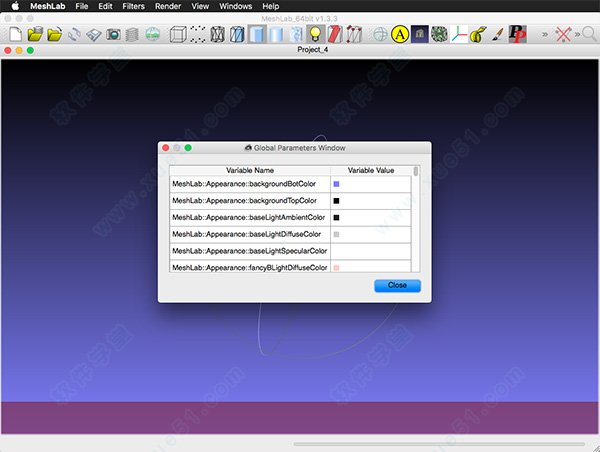Click the fancyBLightDiffuseColor pink swatch
The image size is (600, 452).
336,268
